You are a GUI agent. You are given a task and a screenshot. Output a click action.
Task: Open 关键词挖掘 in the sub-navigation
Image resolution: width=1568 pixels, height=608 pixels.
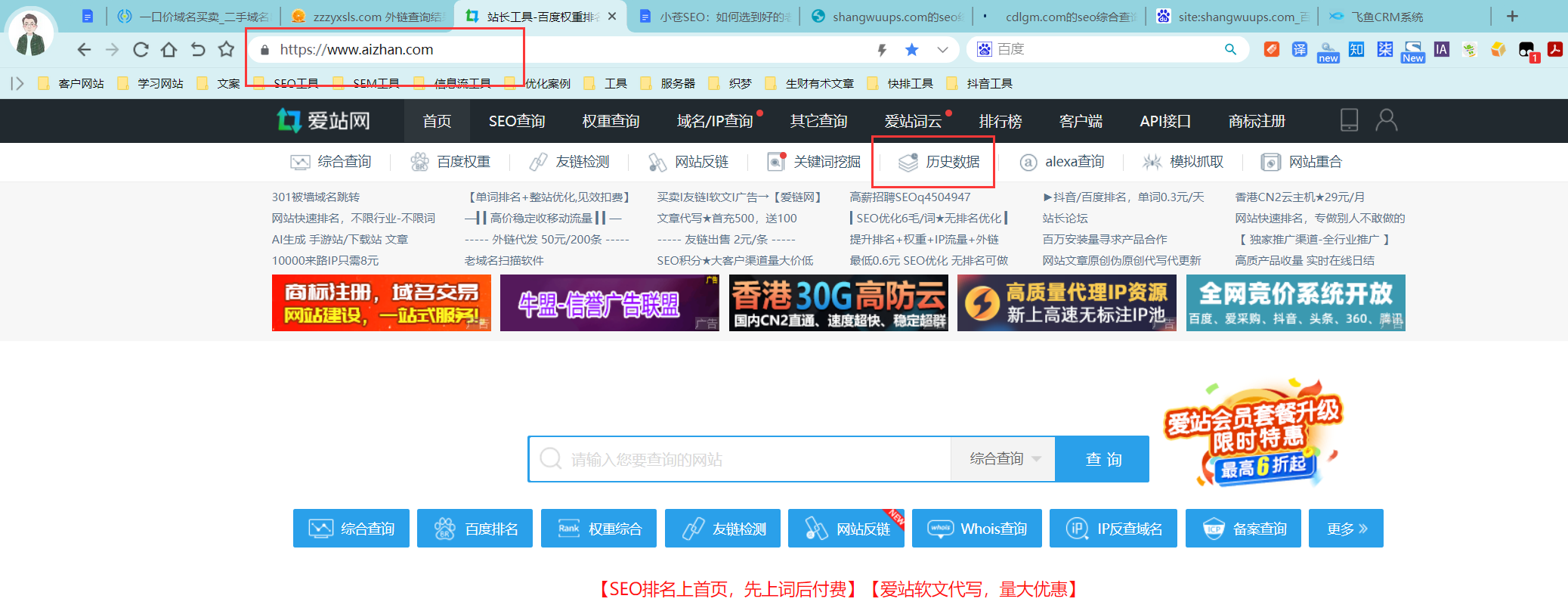pyautogui.click(x=814, y=162)
